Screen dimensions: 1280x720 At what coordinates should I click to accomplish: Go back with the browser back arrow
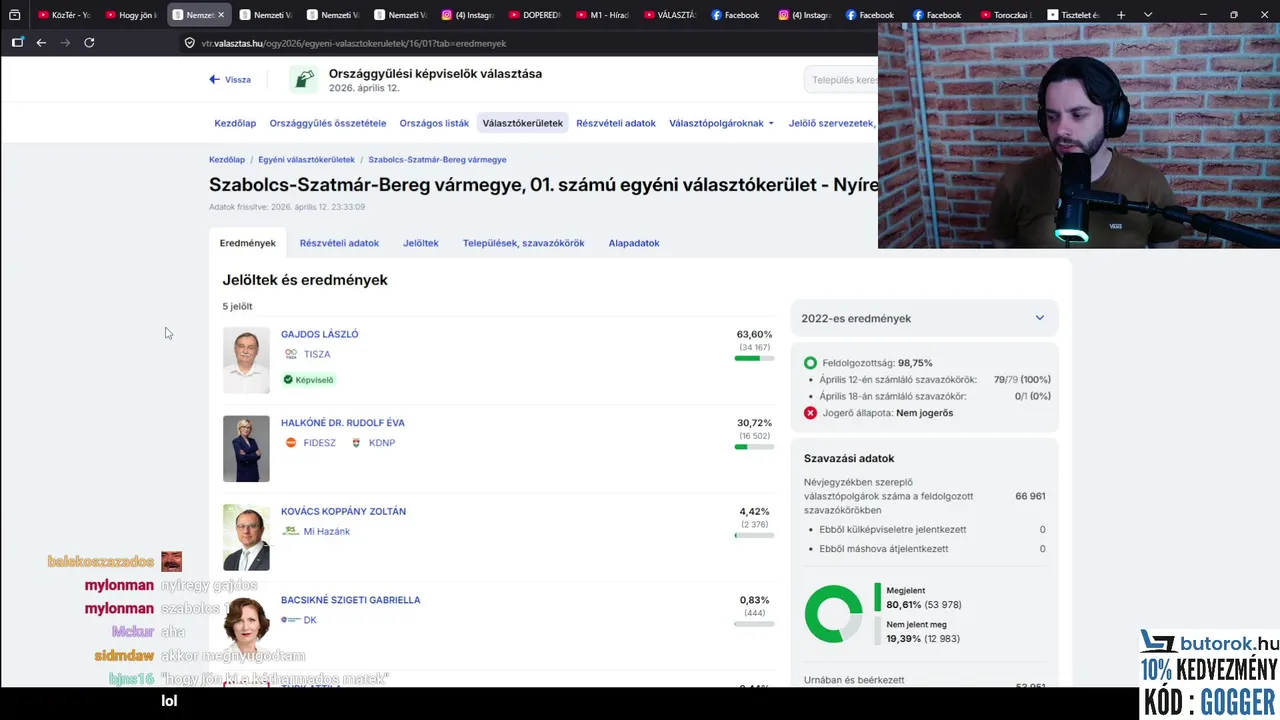[x=41, y=43]
